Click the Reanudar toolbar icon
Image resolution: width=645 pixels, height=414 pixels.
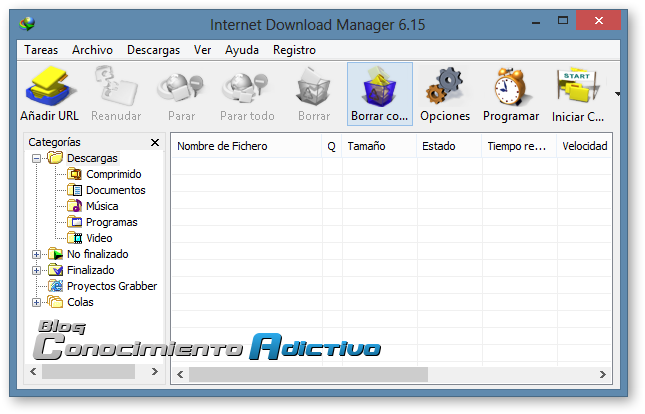[116, 85]
